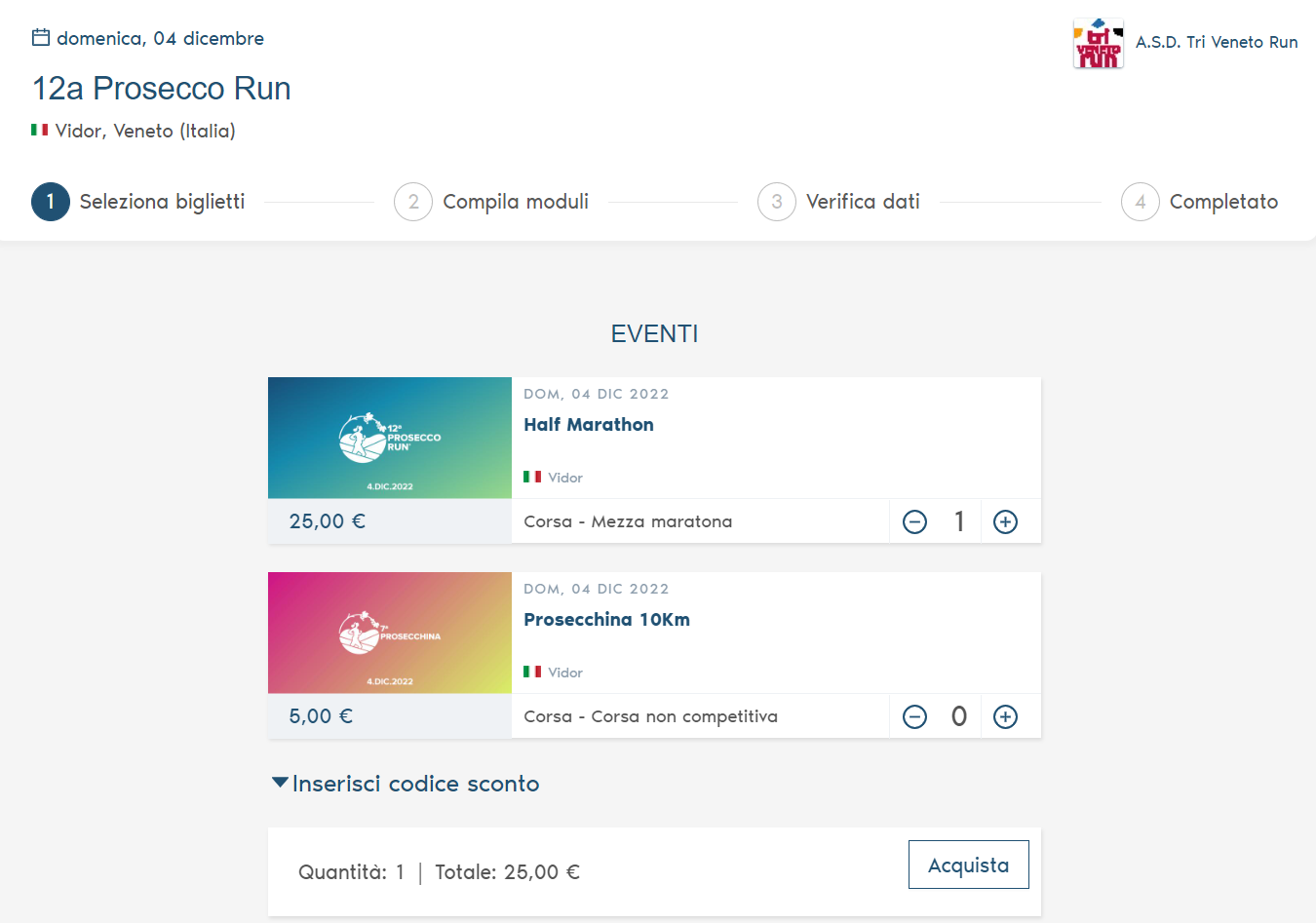
Task: Open the Half Marathon event title
Action: click(589, 425)
